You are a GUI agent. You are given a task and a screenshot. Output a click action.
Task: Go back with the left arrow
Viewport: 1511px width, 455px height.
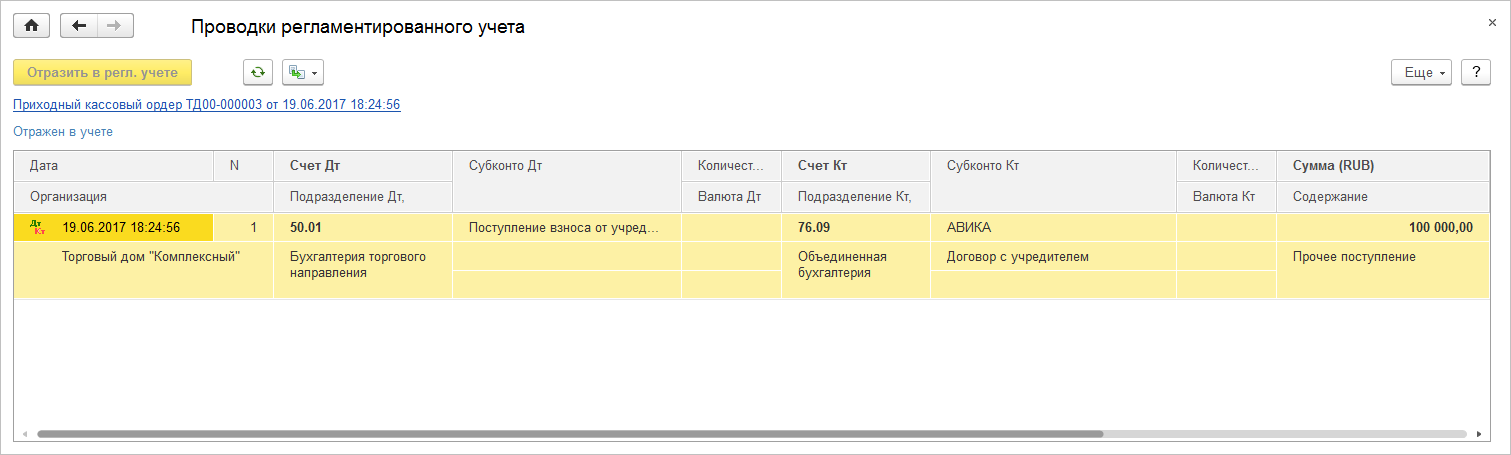(79, 26)
